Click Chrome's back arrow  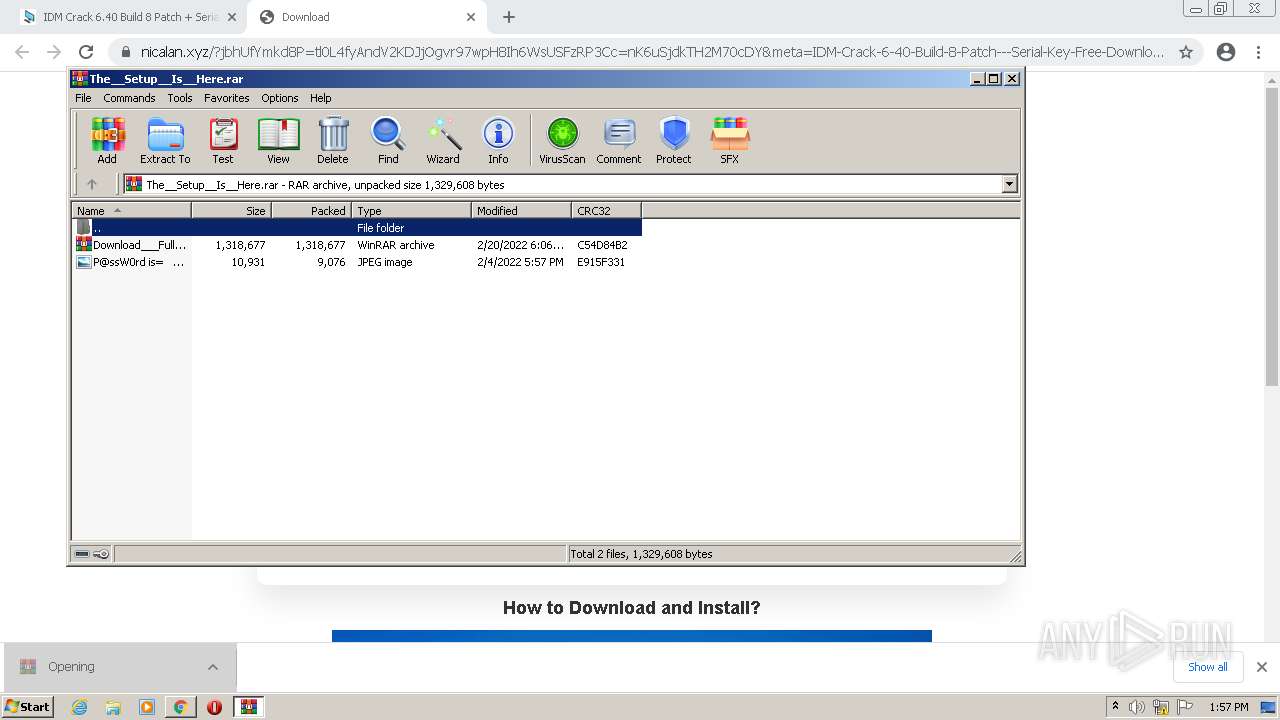click(22, 52)
